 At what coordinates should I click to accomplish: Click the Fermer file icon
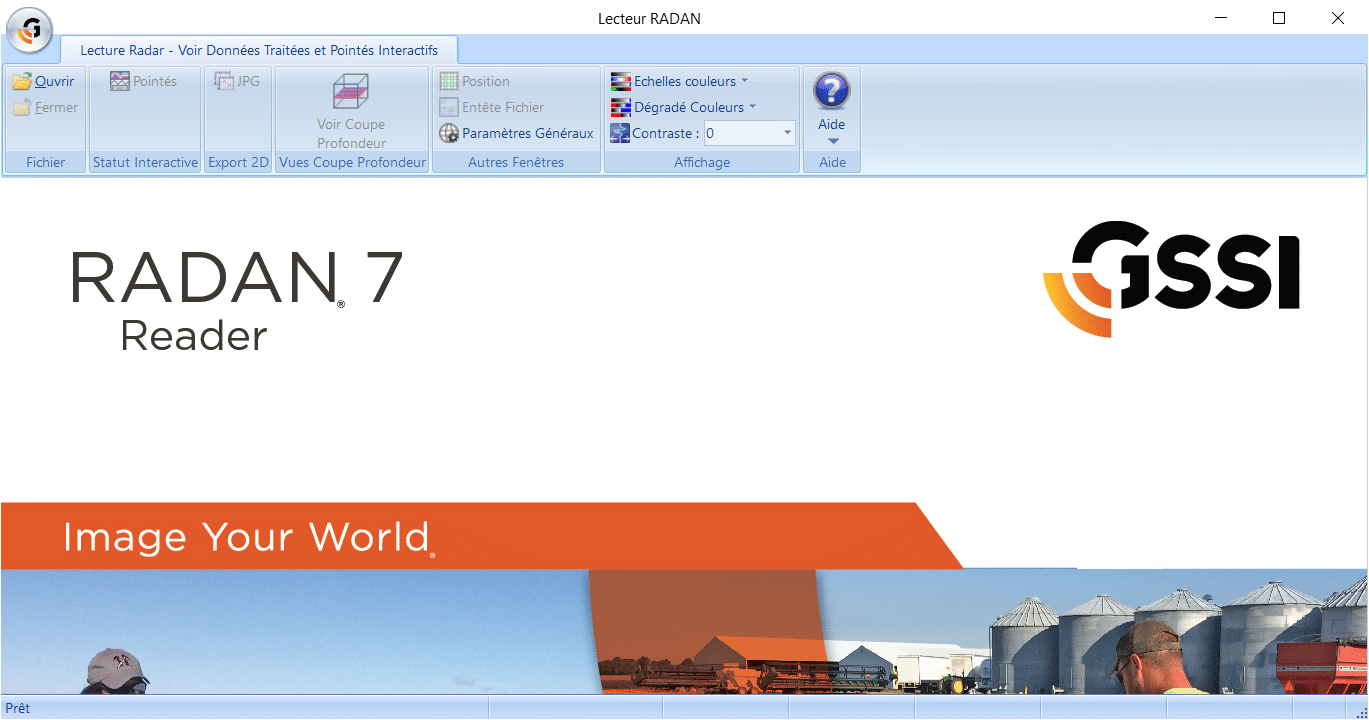(x=22, y=108)
